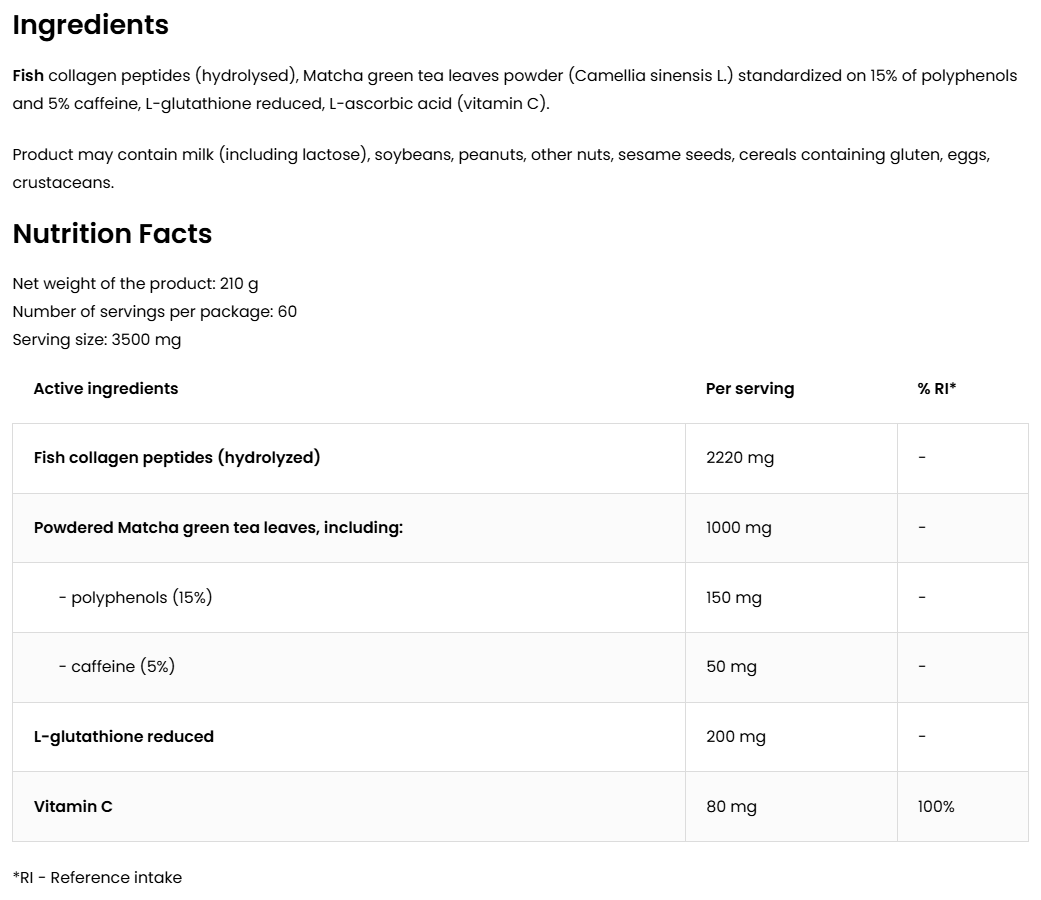This screenshot has height=900, width=1041.
Task: Click the 100% RI value
Action: click(936, 806)
